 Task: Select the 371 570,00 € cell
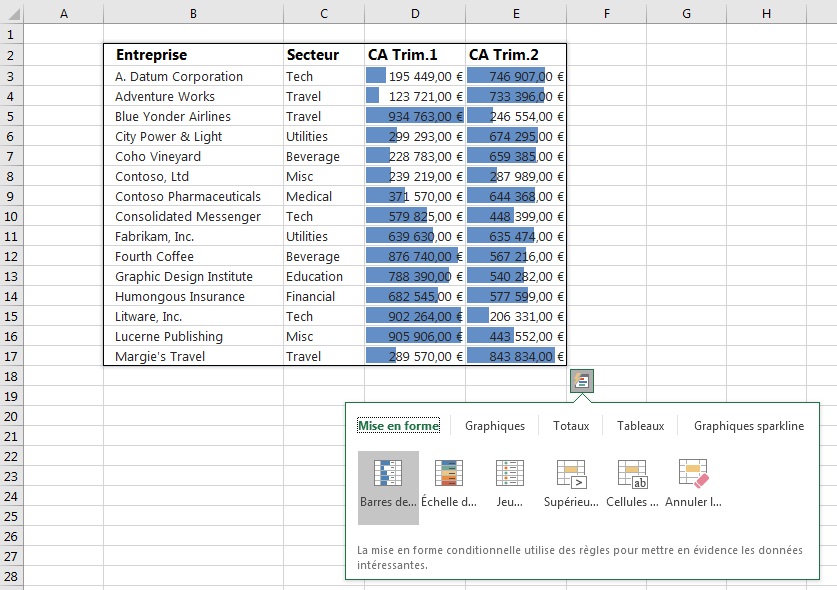415,196
